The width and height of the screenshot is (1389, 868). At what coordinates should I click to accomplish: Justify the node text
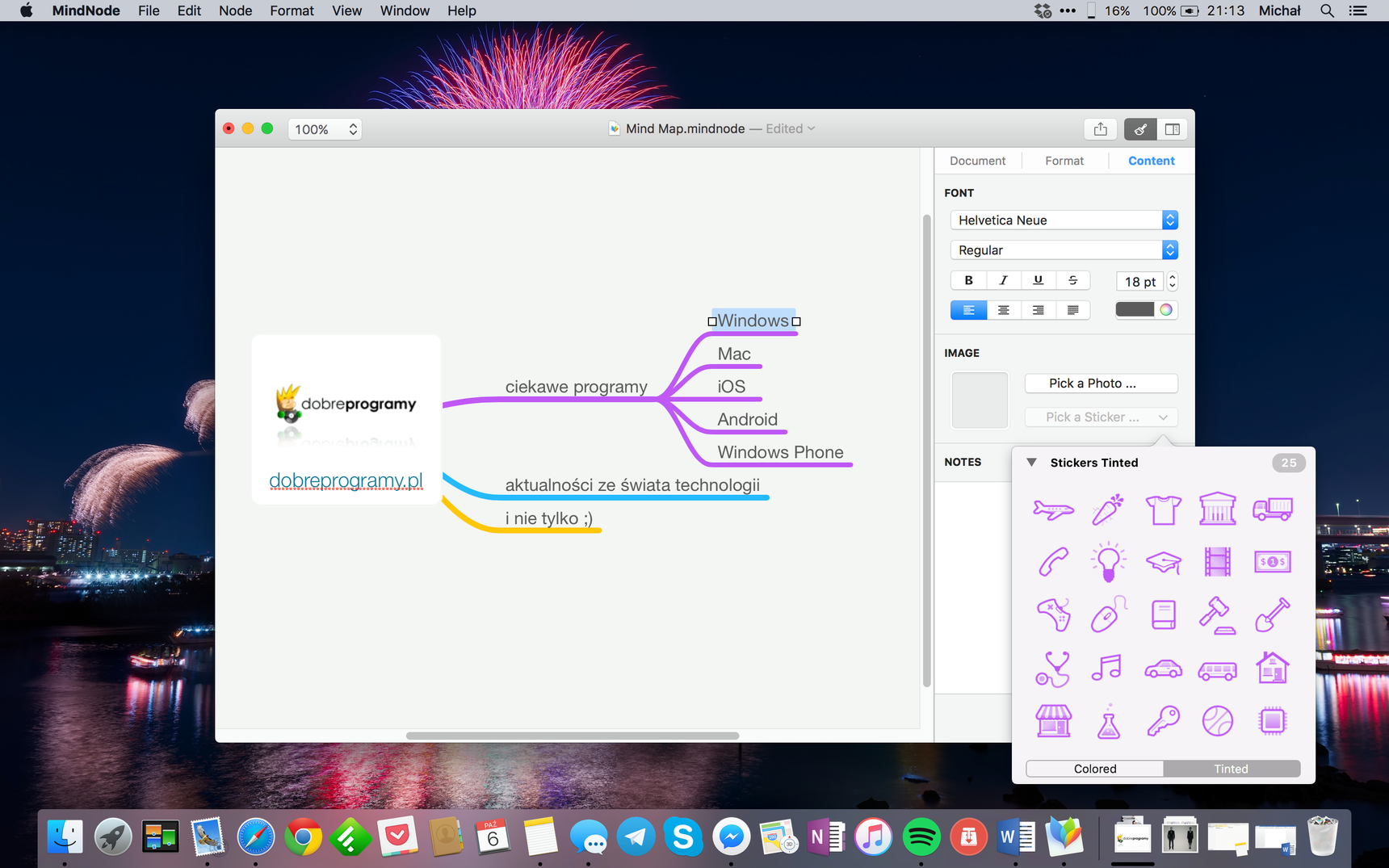coord(1072,310)
